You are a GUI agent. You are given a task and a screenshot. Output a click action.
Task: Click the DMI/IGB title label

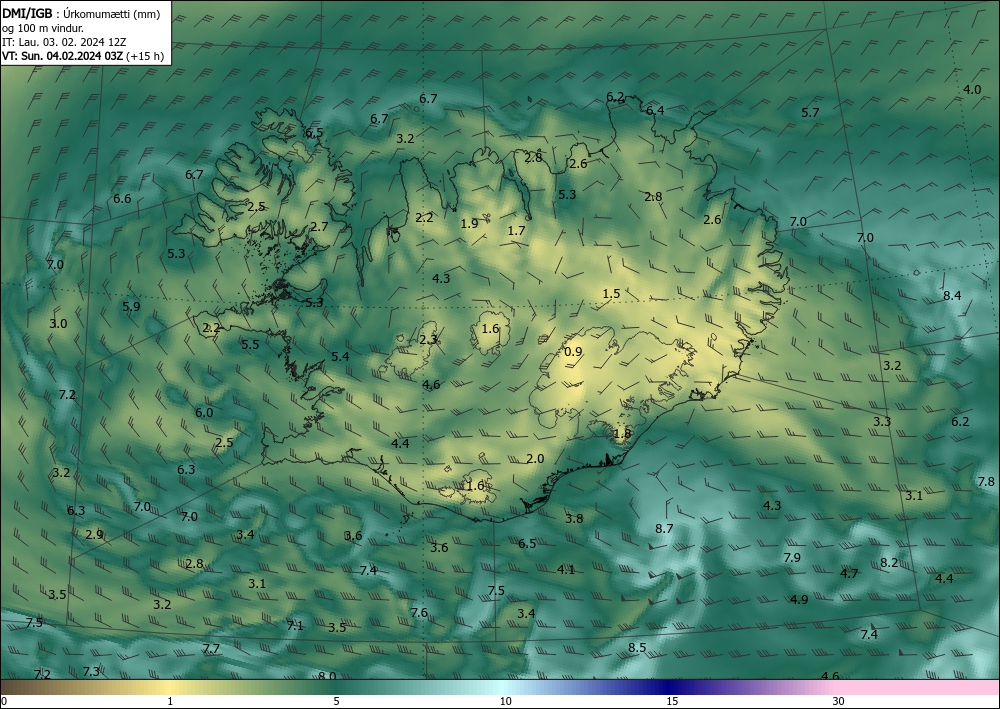tap(27, 13)
